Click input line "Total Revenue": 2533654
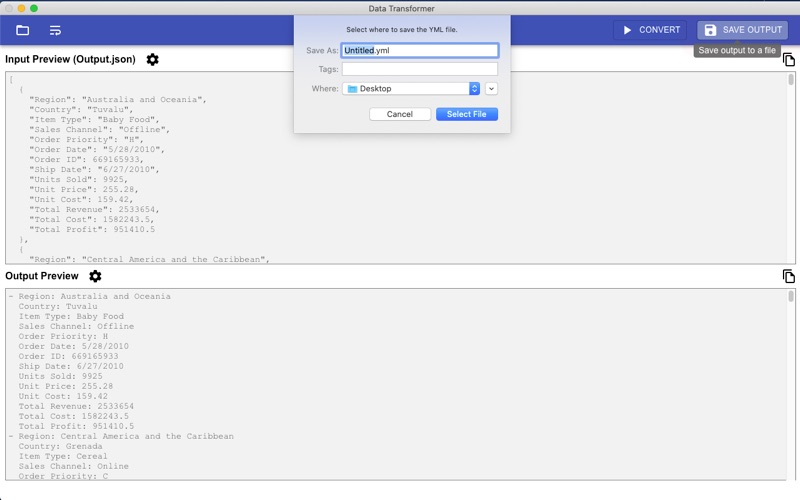 94,210
